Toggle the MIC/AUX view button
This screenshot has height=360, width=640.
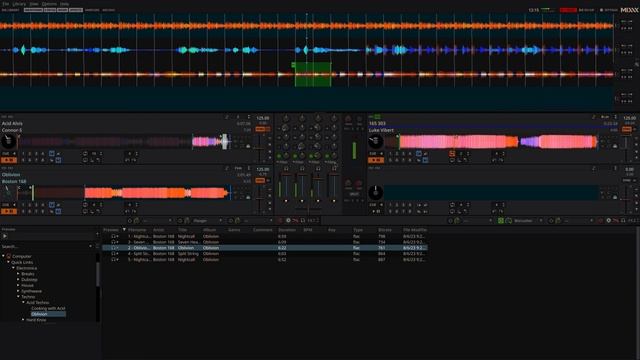coord(109,10)
